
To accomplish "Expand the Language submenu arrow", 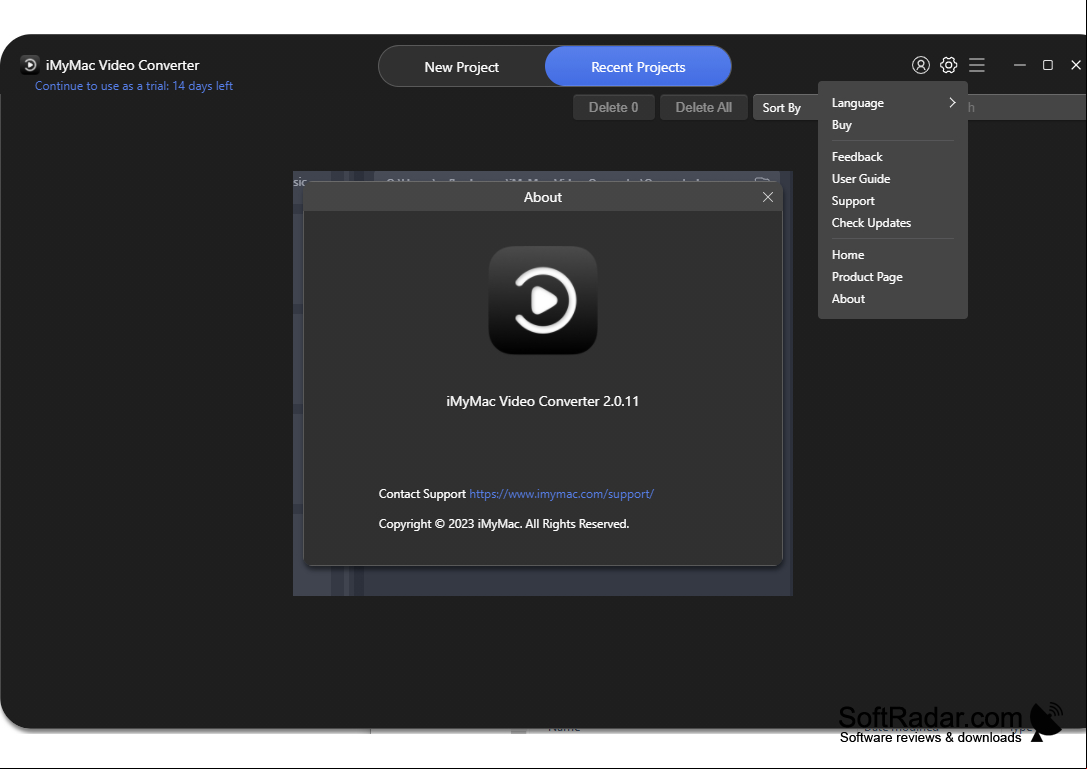I will [x=952, y=103].
